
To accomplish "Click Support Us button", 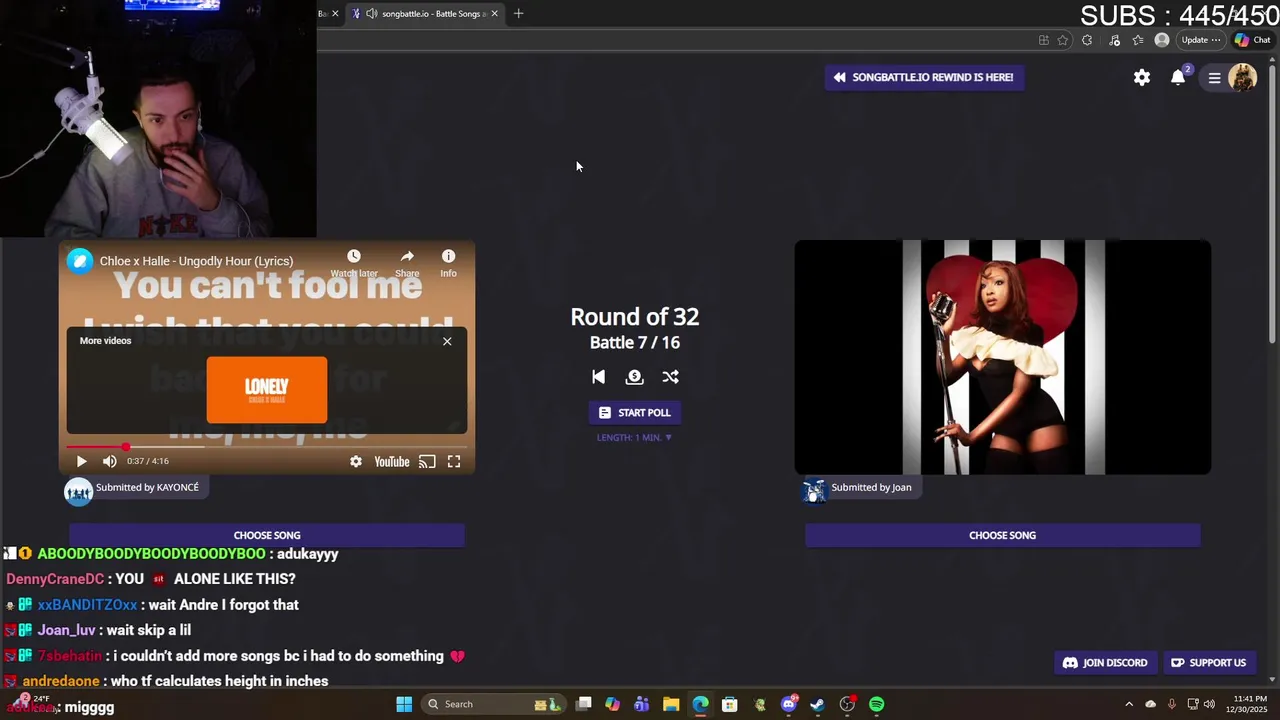I will [x=1208, y=662].
